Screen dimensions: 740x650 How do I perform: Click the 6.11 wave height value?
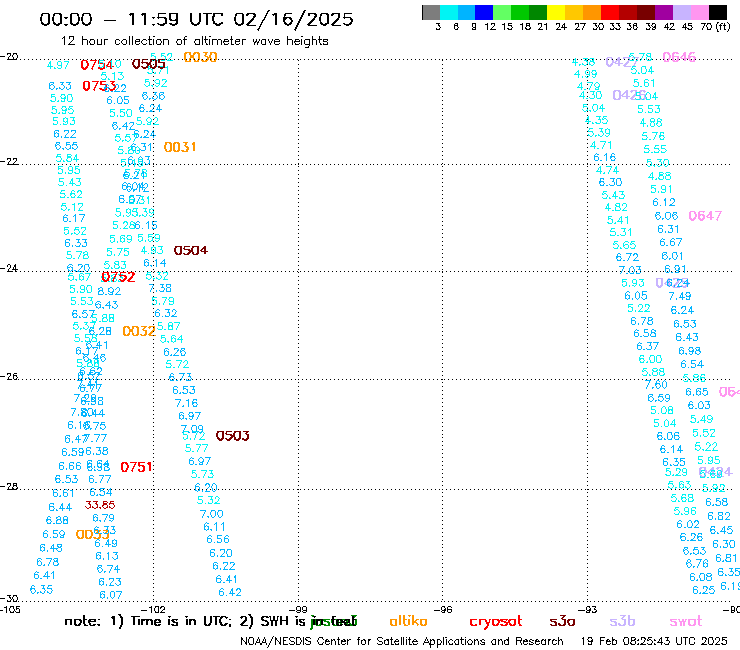click(214, 526)
